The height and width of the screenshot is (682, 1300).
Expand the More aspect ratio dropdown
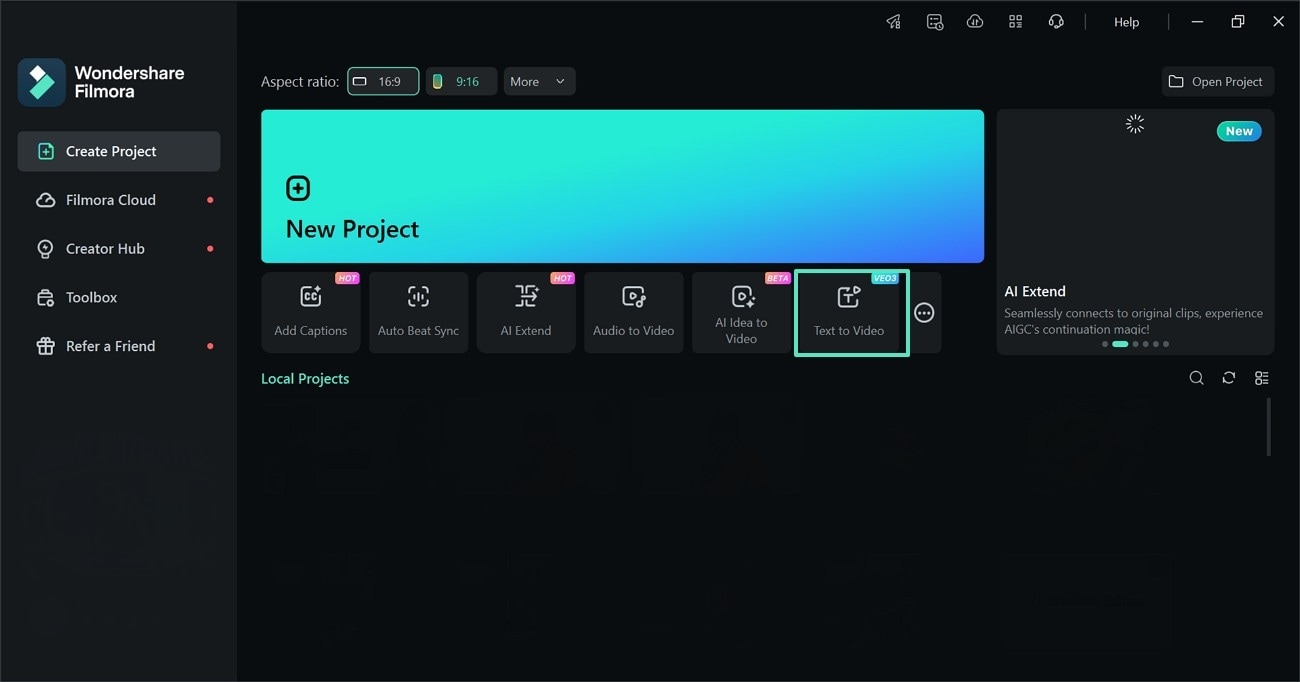[539, 82]
